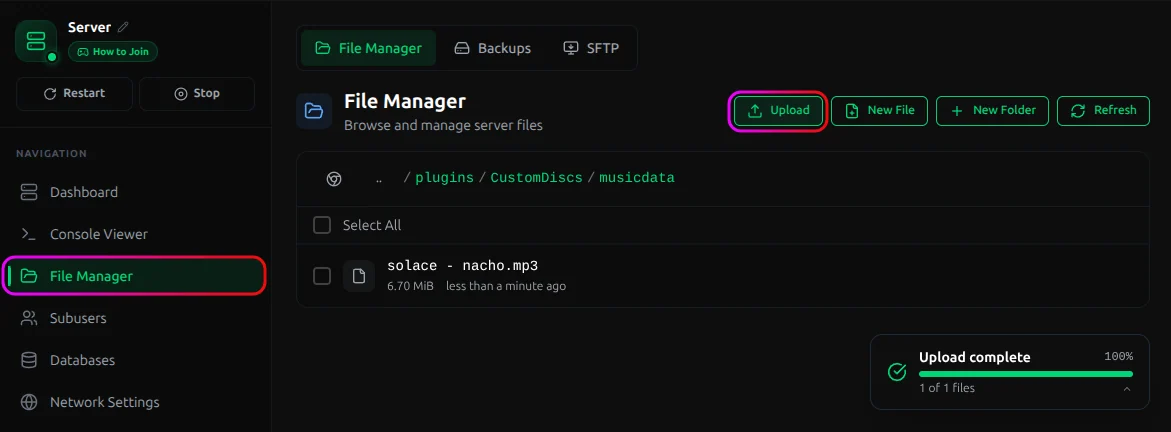The width and height of the screenshot is (1171, 432).
Task: Click the Upload complete title
Action: click(x=975, y=357)
